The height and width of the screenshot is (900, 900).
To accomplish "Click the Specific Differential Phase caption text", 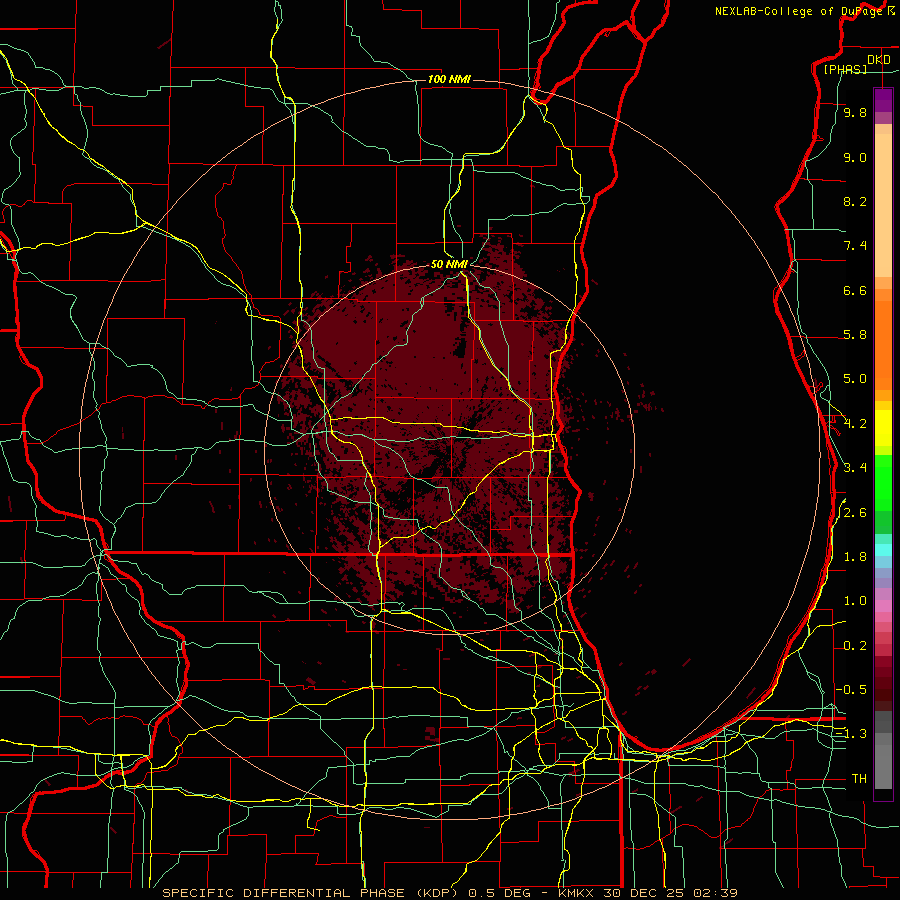I will coord(449,893).
